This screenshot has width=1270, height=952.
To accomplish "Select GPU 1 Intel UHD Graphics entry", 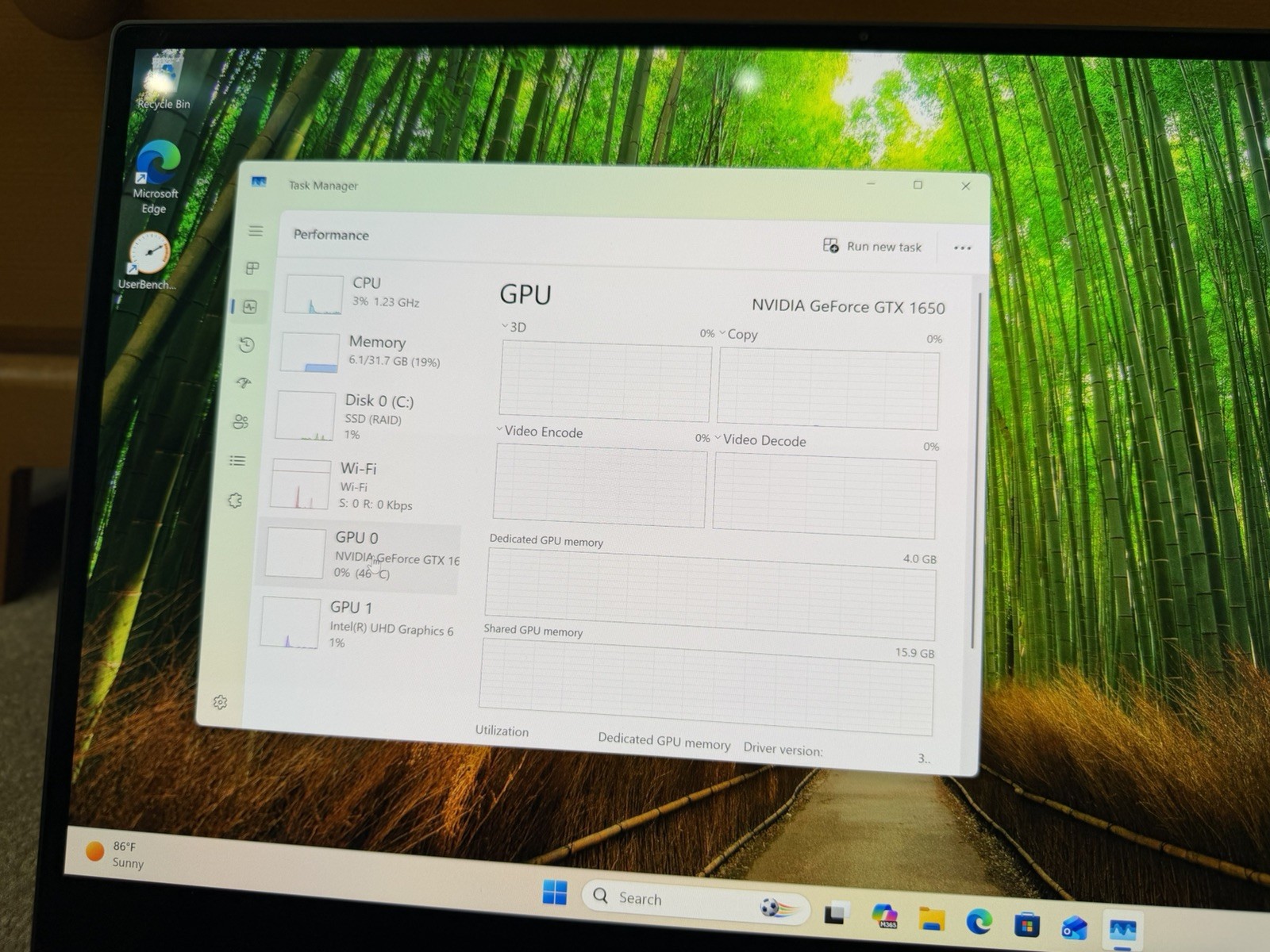I will click(x=357, y=624).
